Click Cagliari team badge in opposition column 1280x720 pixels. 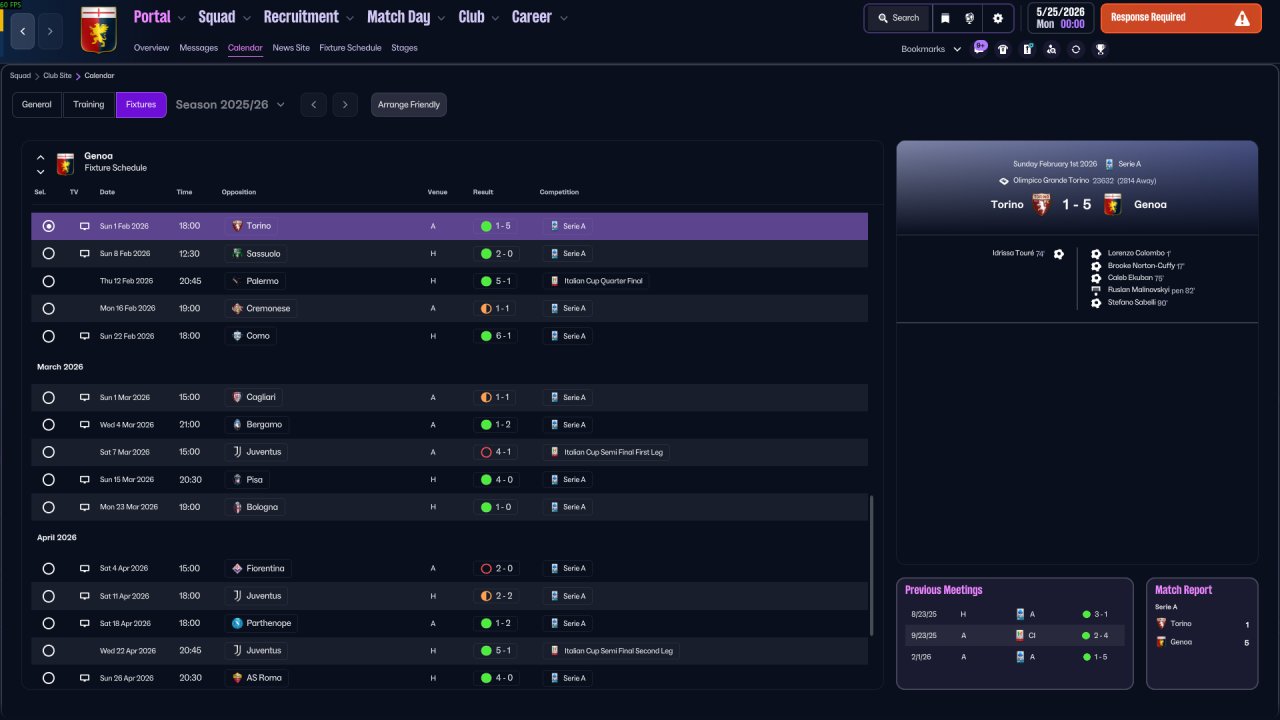tap(237, 397)
